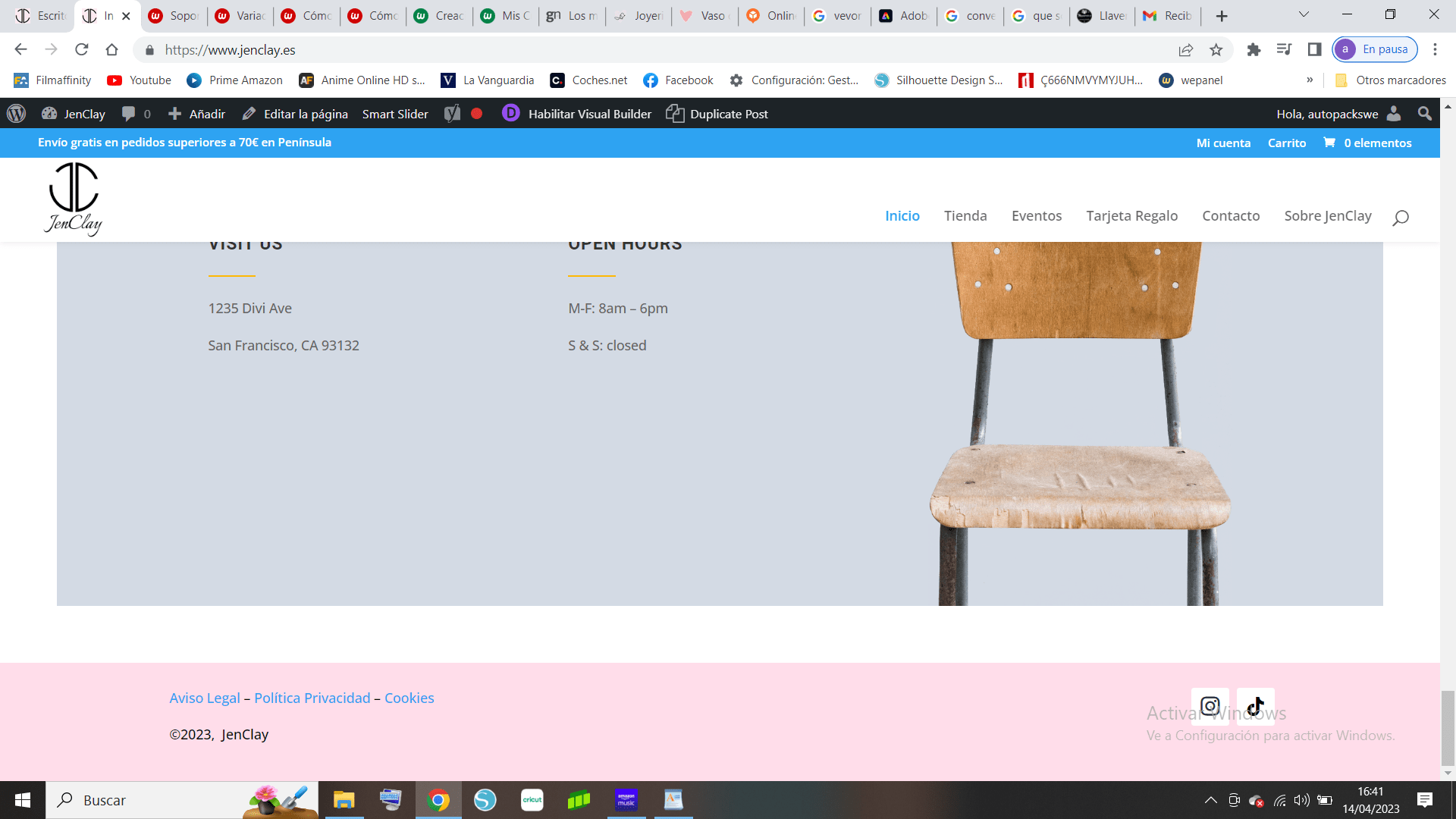
Task: Open Tarjeta Regalo menu item
Action: [x=1132, y=216]
